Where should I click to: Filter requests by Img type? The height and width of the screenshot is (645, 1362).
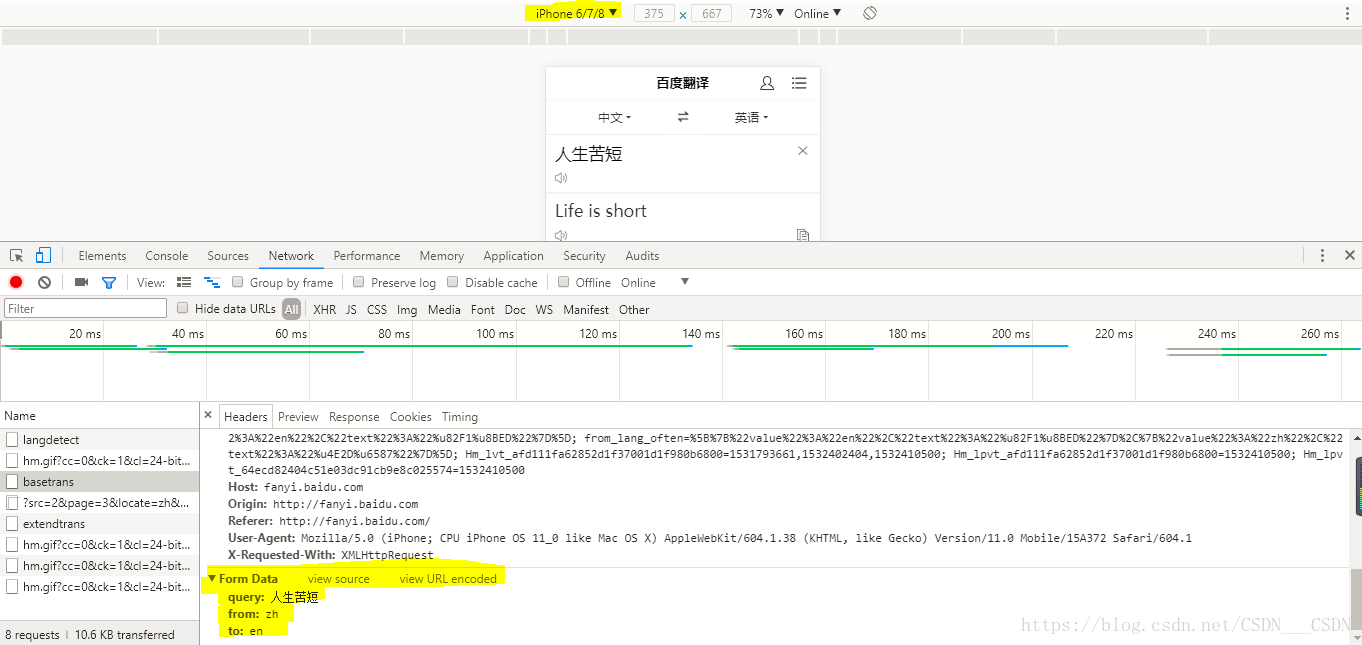coord(407,309)
